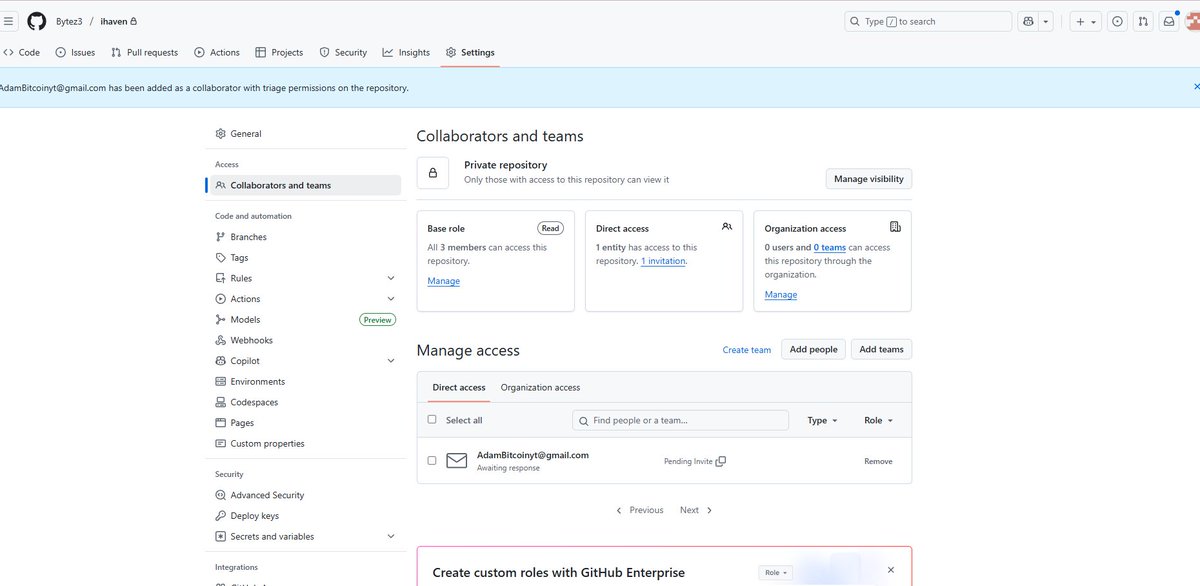Check the Select all checkbox
Image resolution: width=1200 pixels, height=586 pixels.
[432, 420]
